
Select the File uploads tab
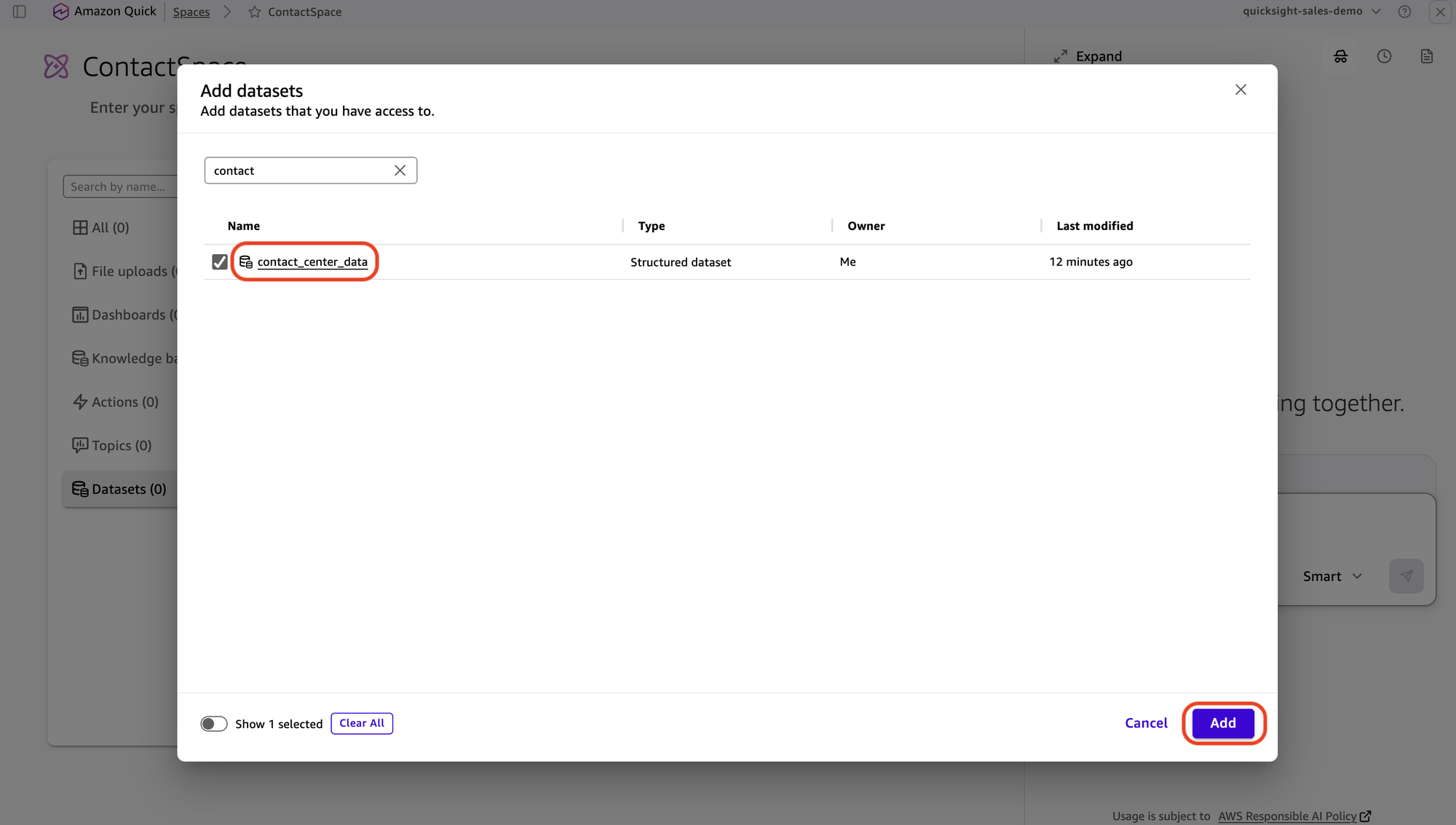(x=124, y=271)
